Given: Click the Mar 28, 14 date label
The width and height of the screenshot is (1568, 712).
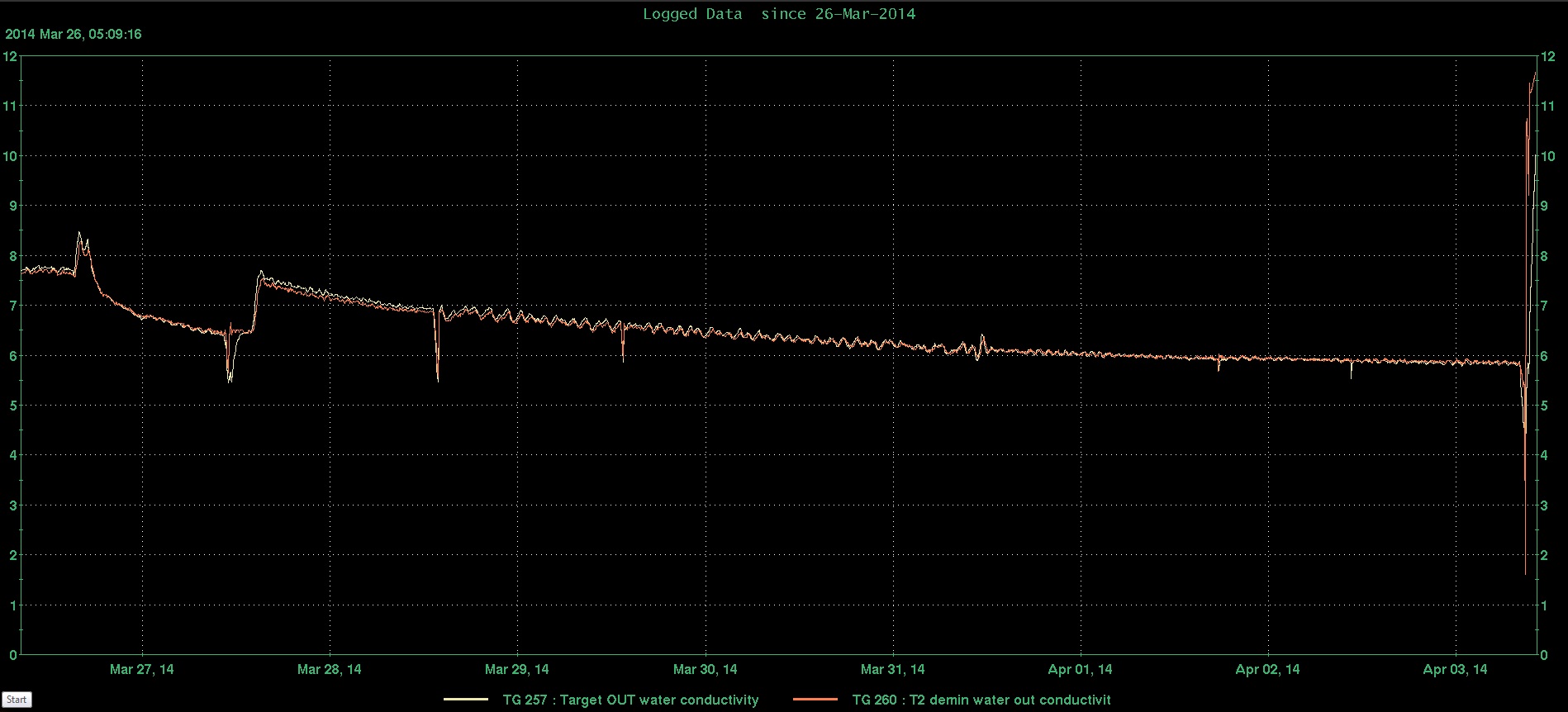Looking at the screenshot, I should click(330, 669).
